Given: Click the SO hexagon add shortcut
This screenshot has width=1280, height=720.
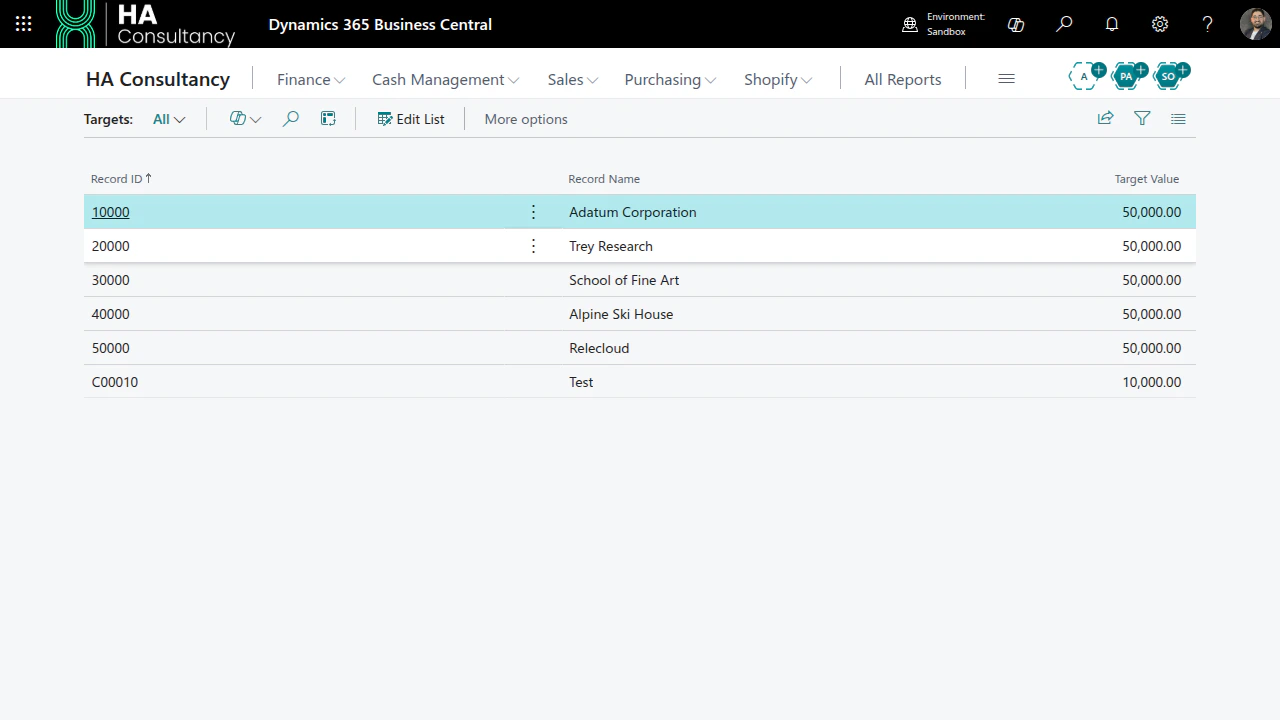Looking at the screenshot, I should point(1170,75).
